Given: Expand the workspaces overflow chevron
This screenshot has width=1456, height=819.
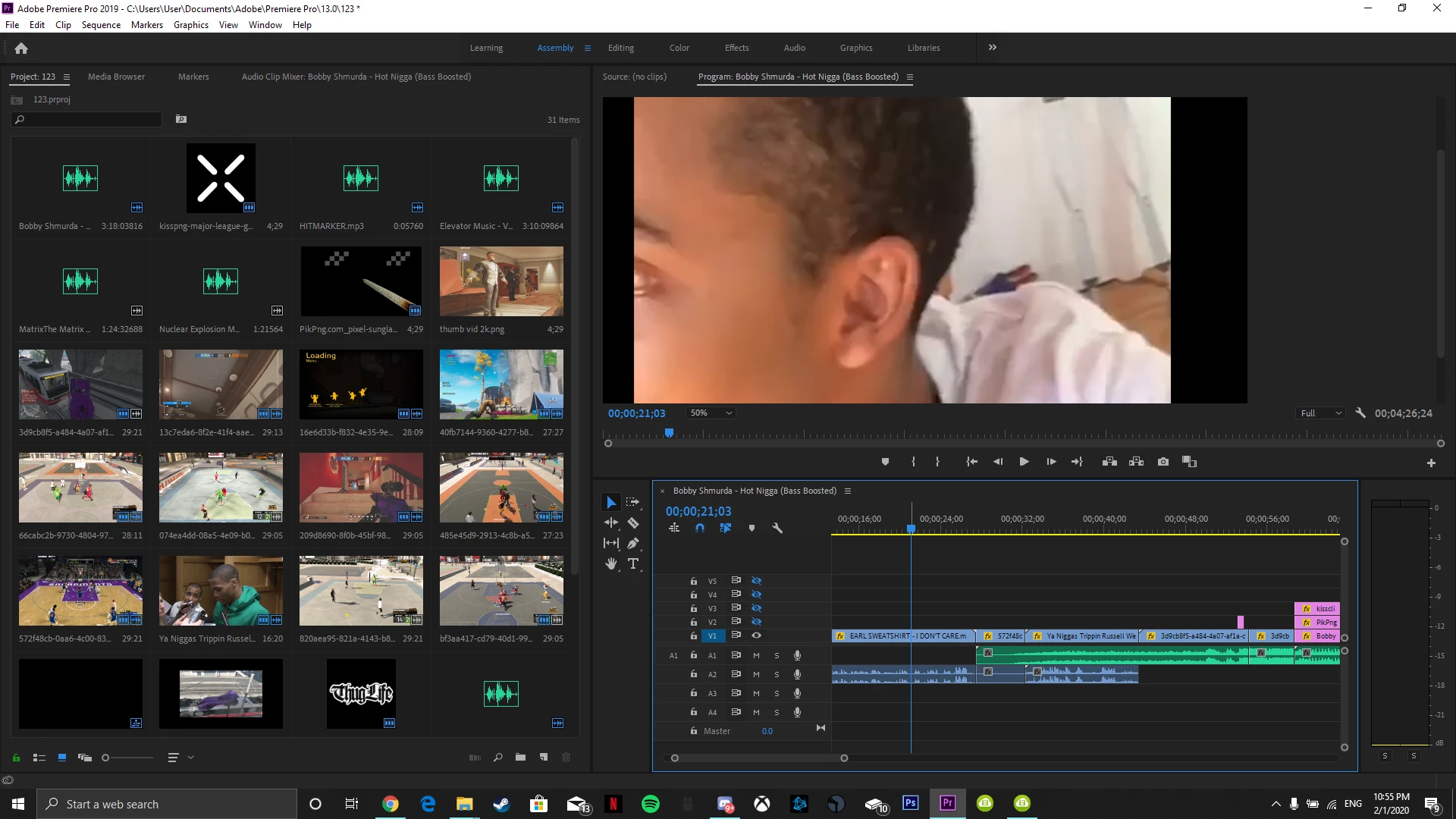Looking at the screenshot, I should point(992,47).
